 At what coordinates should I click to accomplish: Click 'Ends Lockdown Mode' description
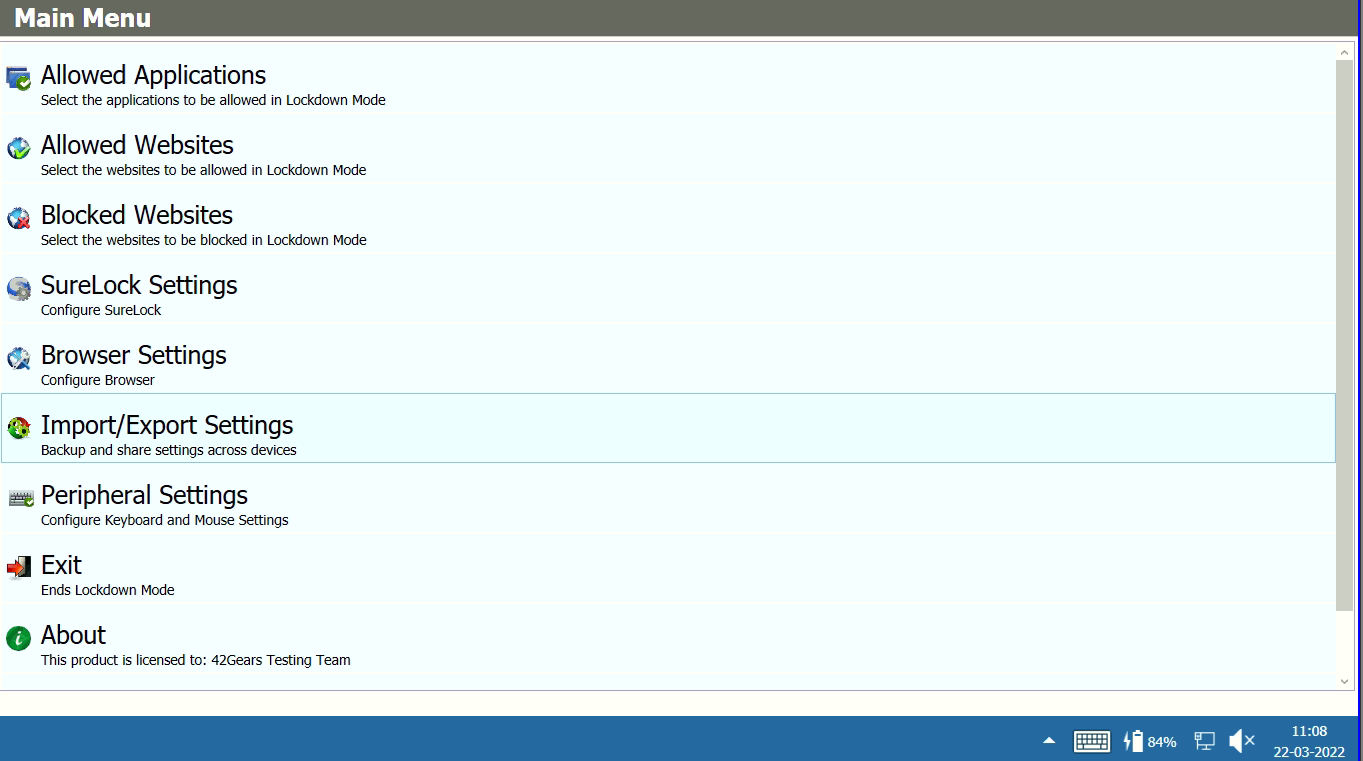(x=108, y=590)
